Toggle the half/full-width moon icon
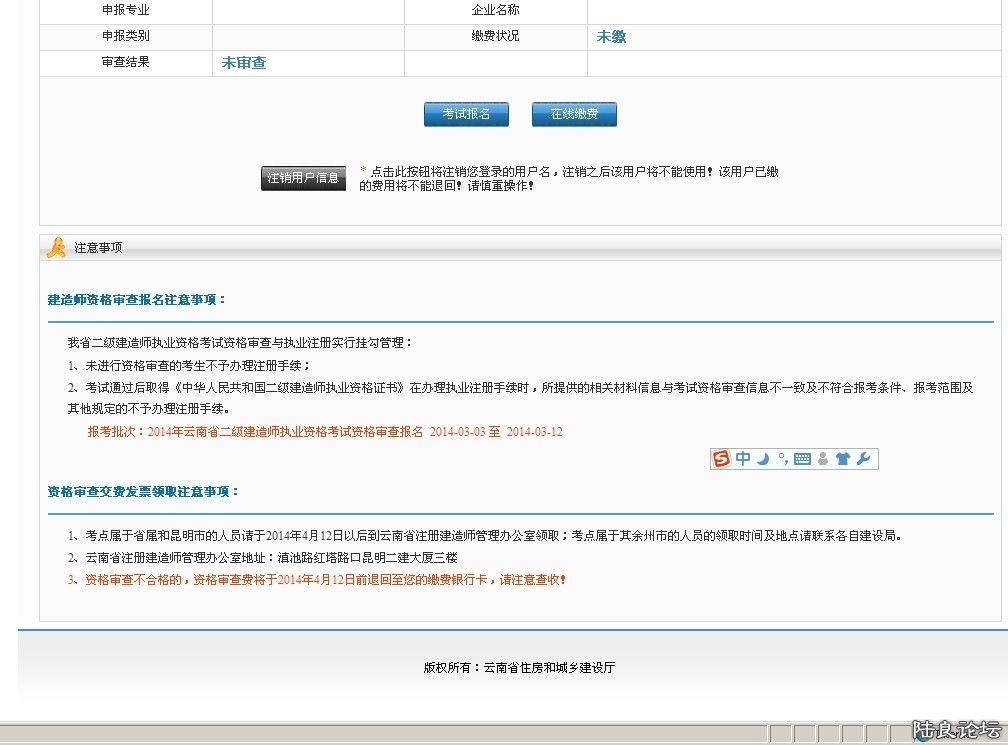The width and height of the screenshot is (1008, 745). (x=762, y=459)
